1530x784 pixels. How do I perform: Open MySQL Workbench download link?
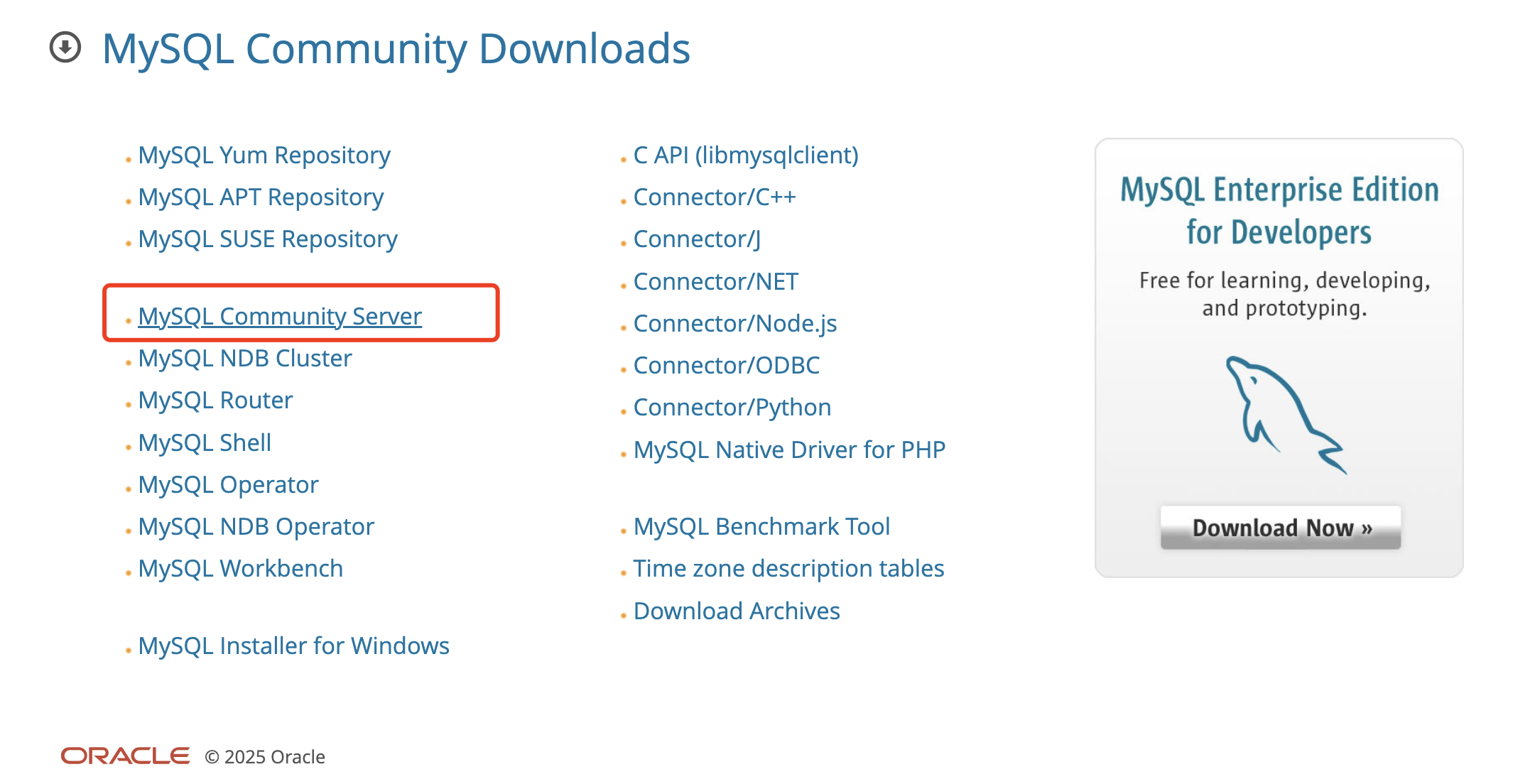coord(241,568)
